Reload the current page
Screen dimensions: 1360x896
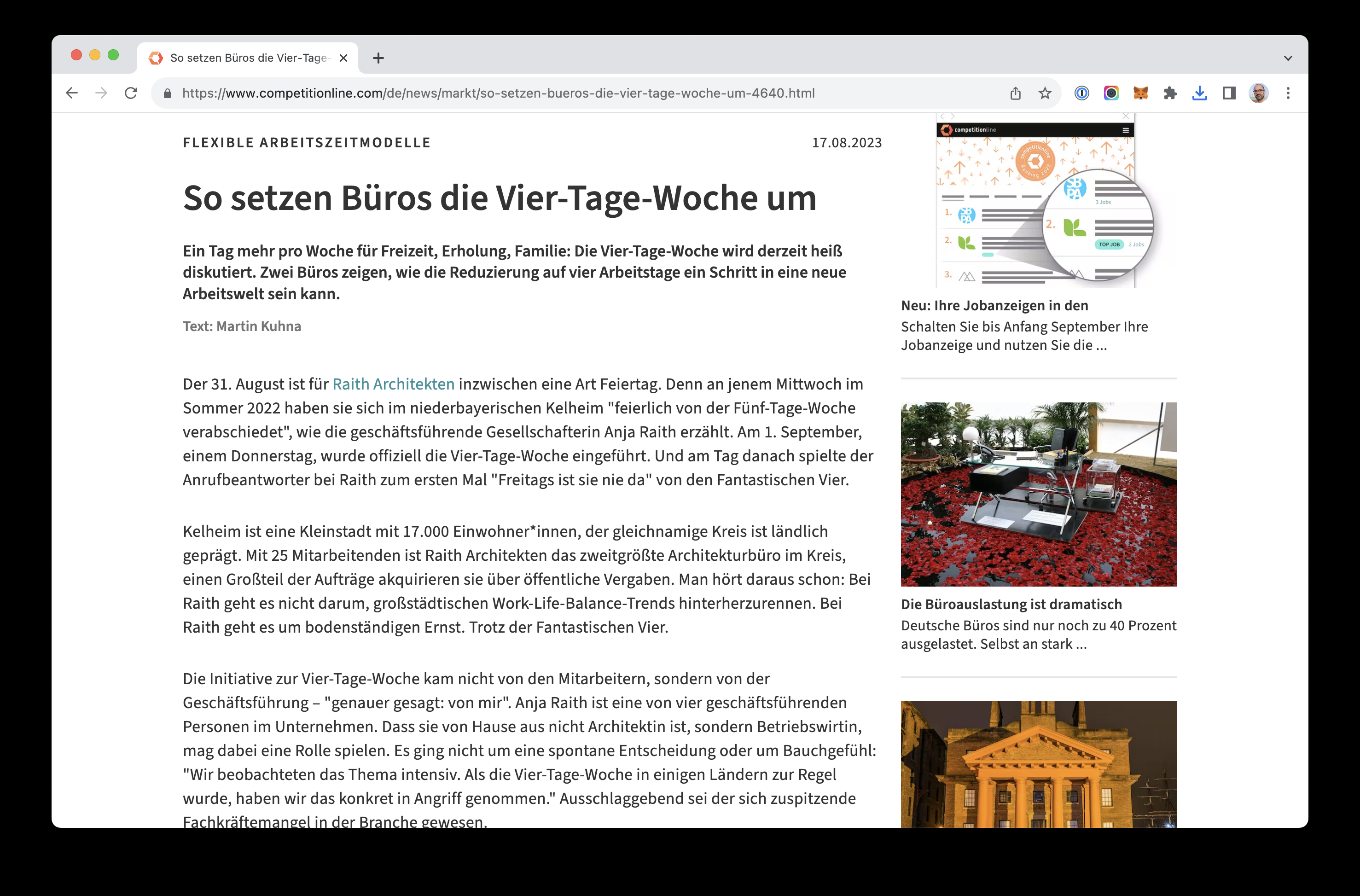[x=131, y=93]
